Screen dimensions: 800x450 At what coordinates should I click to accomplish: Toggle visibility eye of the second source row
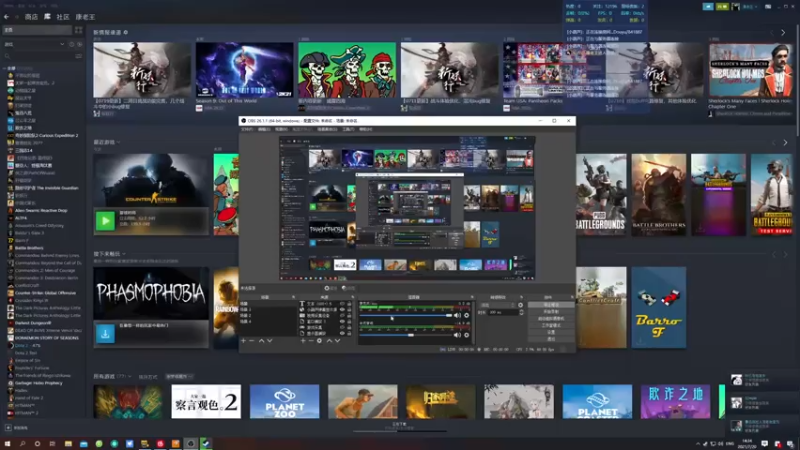tap(342, 310)
